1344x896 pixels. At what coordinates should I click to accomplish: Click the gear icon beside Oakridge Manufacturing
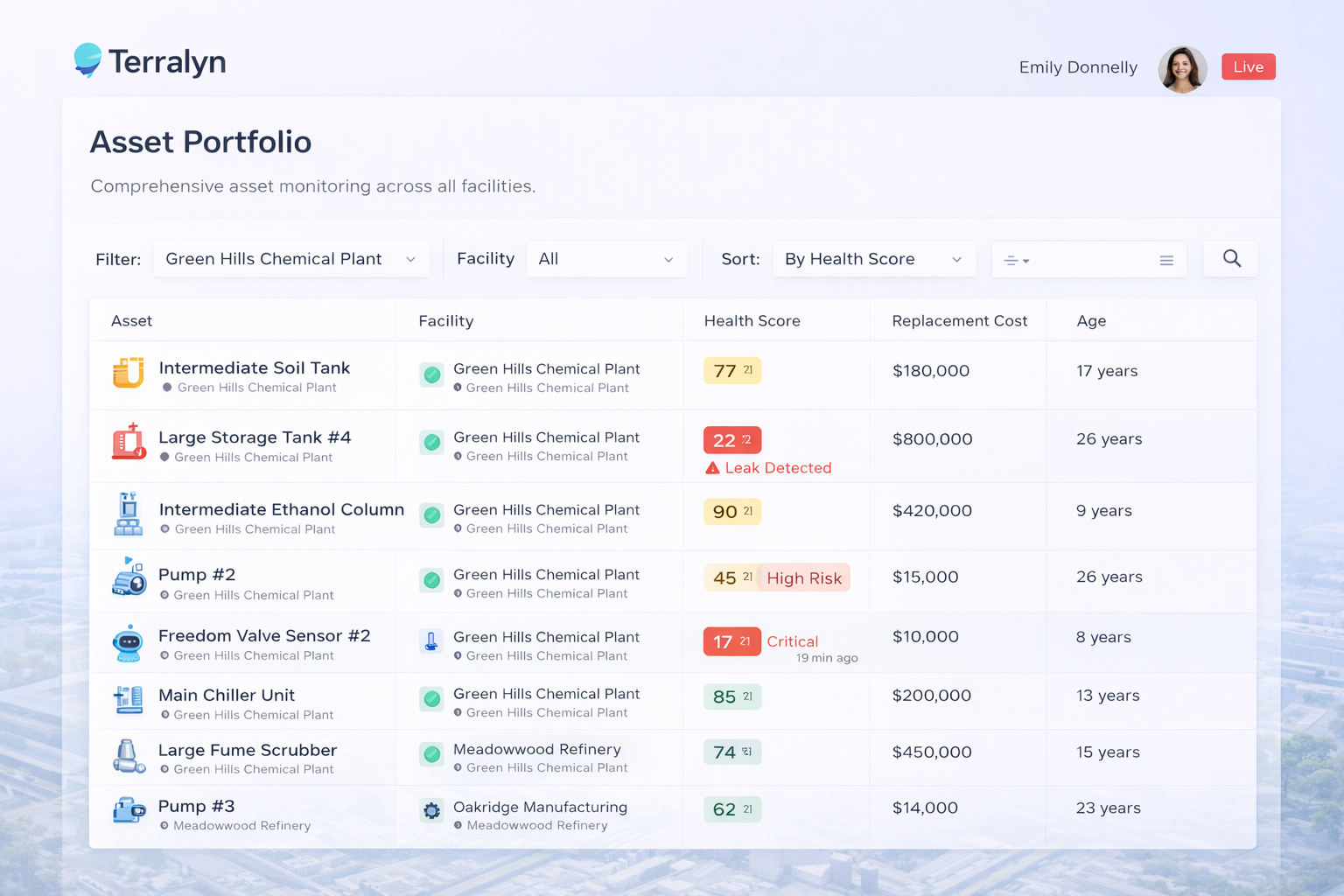(431, 810)
